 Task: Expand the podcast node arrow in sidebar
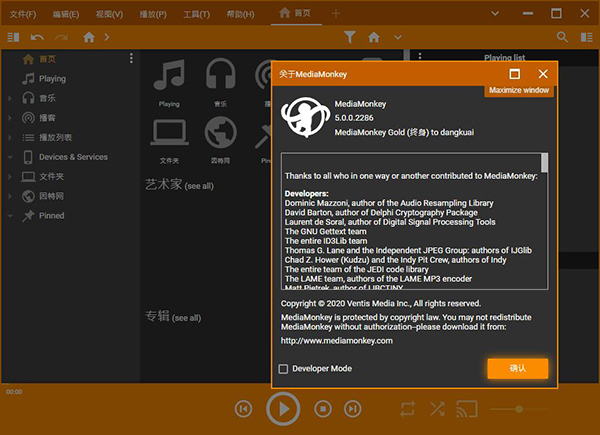[x=10, y=118]
